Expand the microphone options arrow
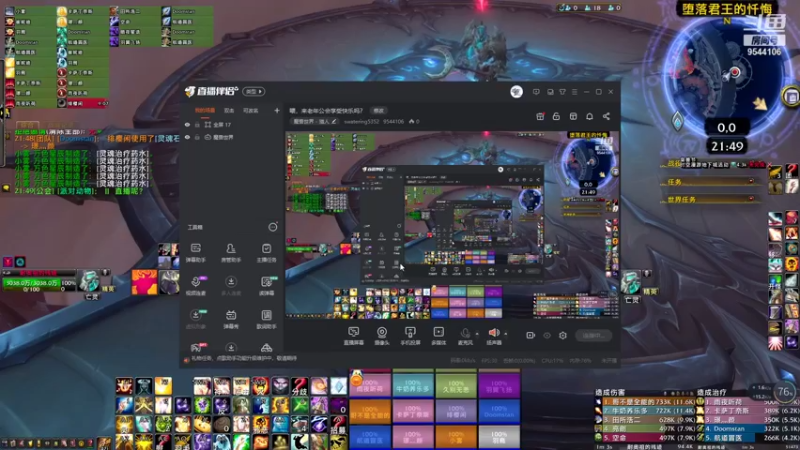 tap(477, 334)
